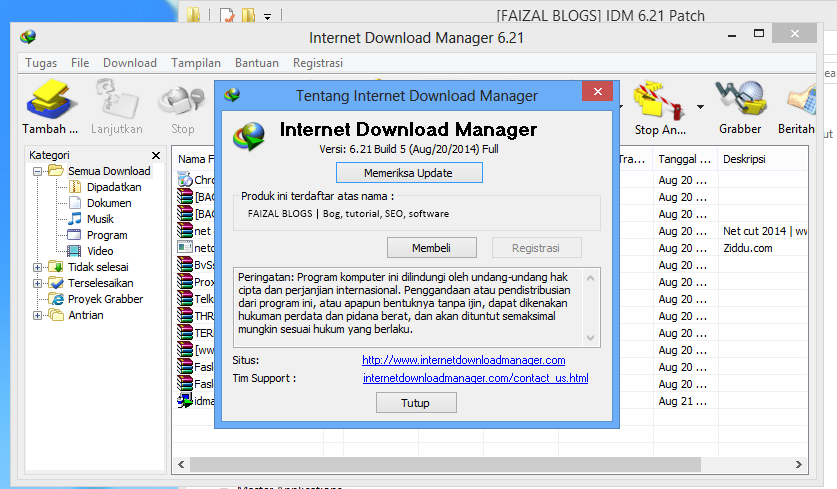Click the archive icon of net file
The width and height of the screenshot is (837, 489).
tap(185, 231)
